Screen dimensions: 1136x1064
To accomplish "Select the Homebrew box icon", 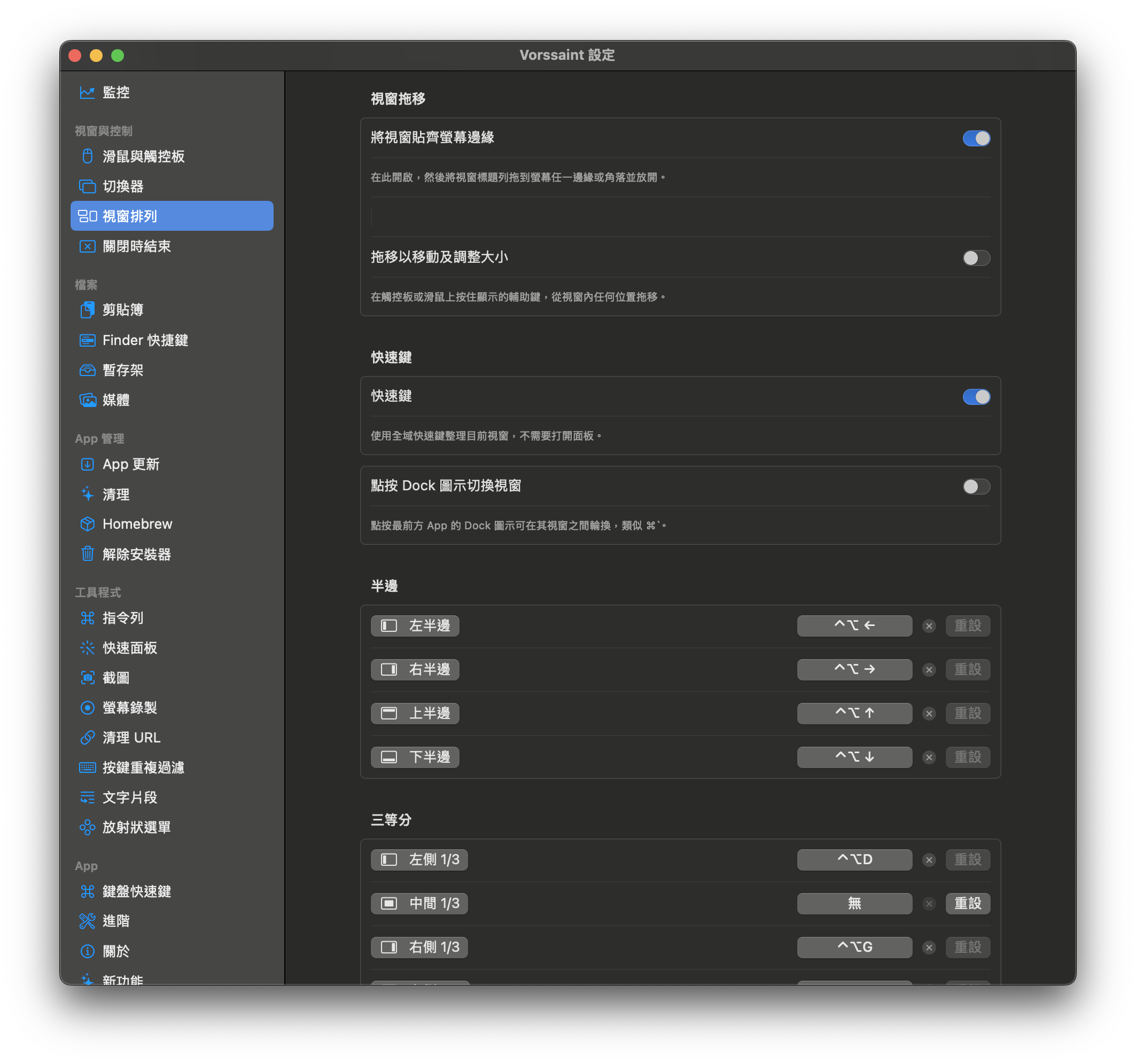I will [87, 525].
